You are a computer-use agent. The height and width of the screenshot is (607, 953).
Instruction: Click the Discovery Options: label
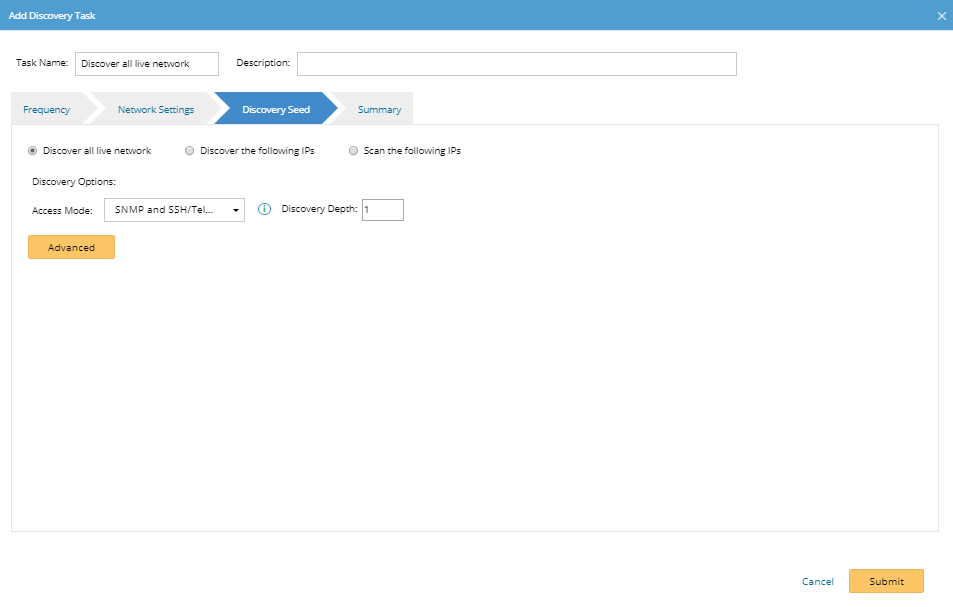74,182
